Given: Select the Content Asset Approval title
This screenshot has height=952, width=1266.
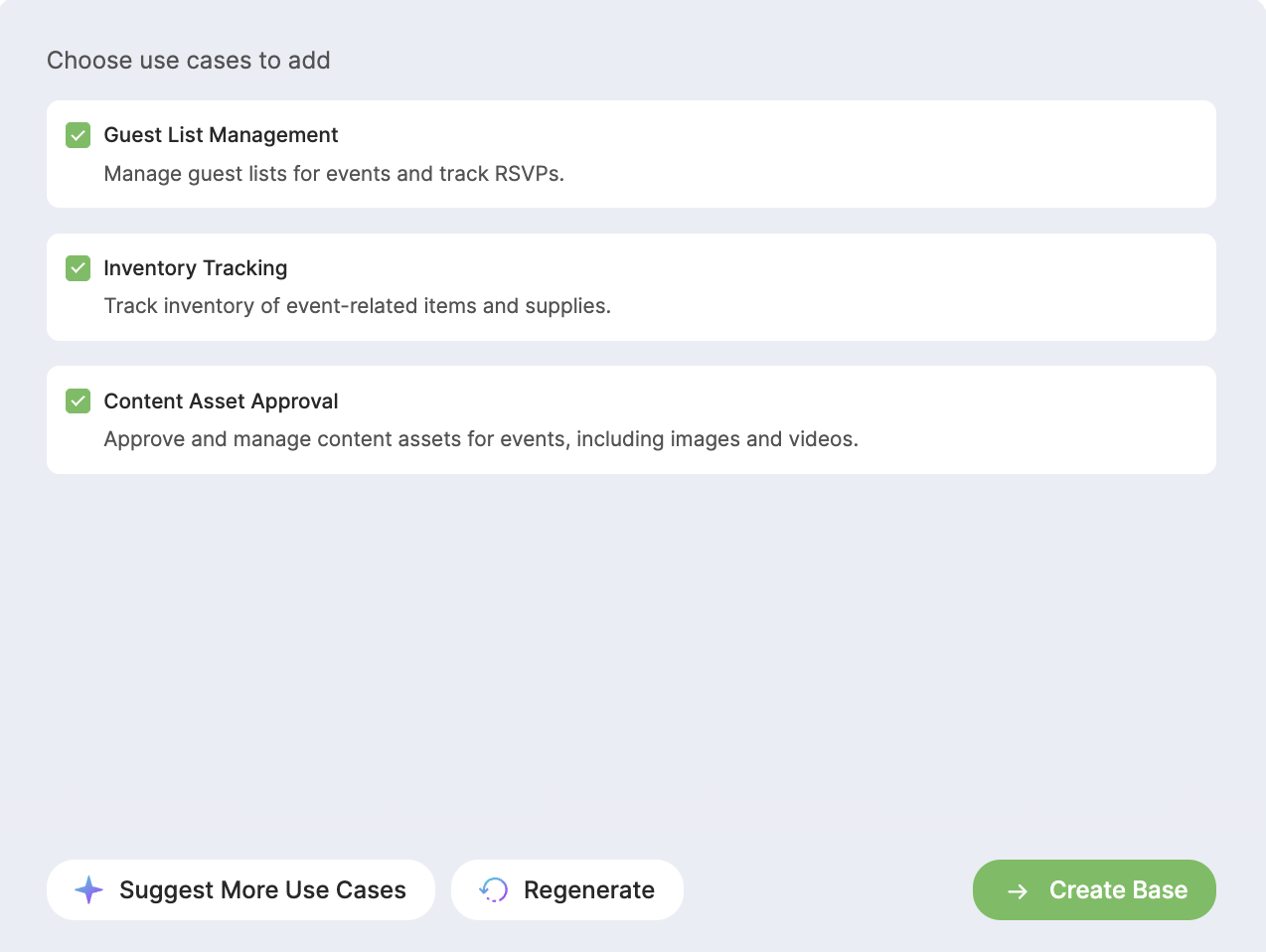Looking at the screenshot, I should [221, 401].
